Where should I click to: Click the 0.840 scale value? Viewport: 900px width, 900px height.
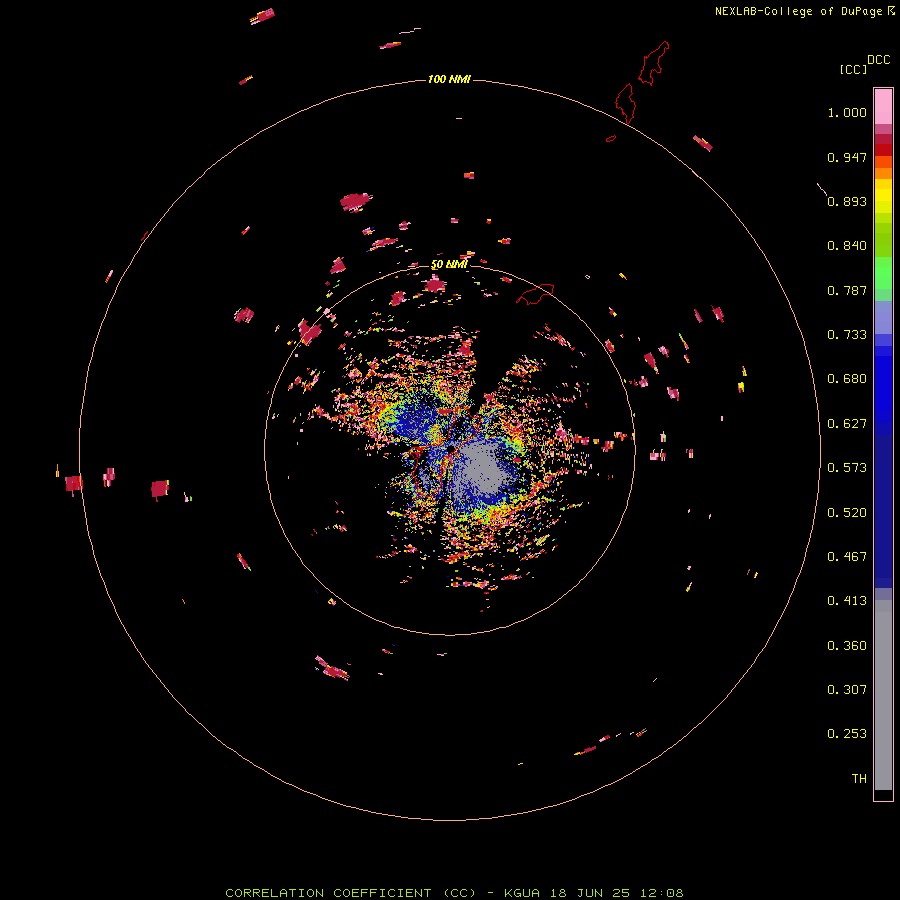point(847,246)
